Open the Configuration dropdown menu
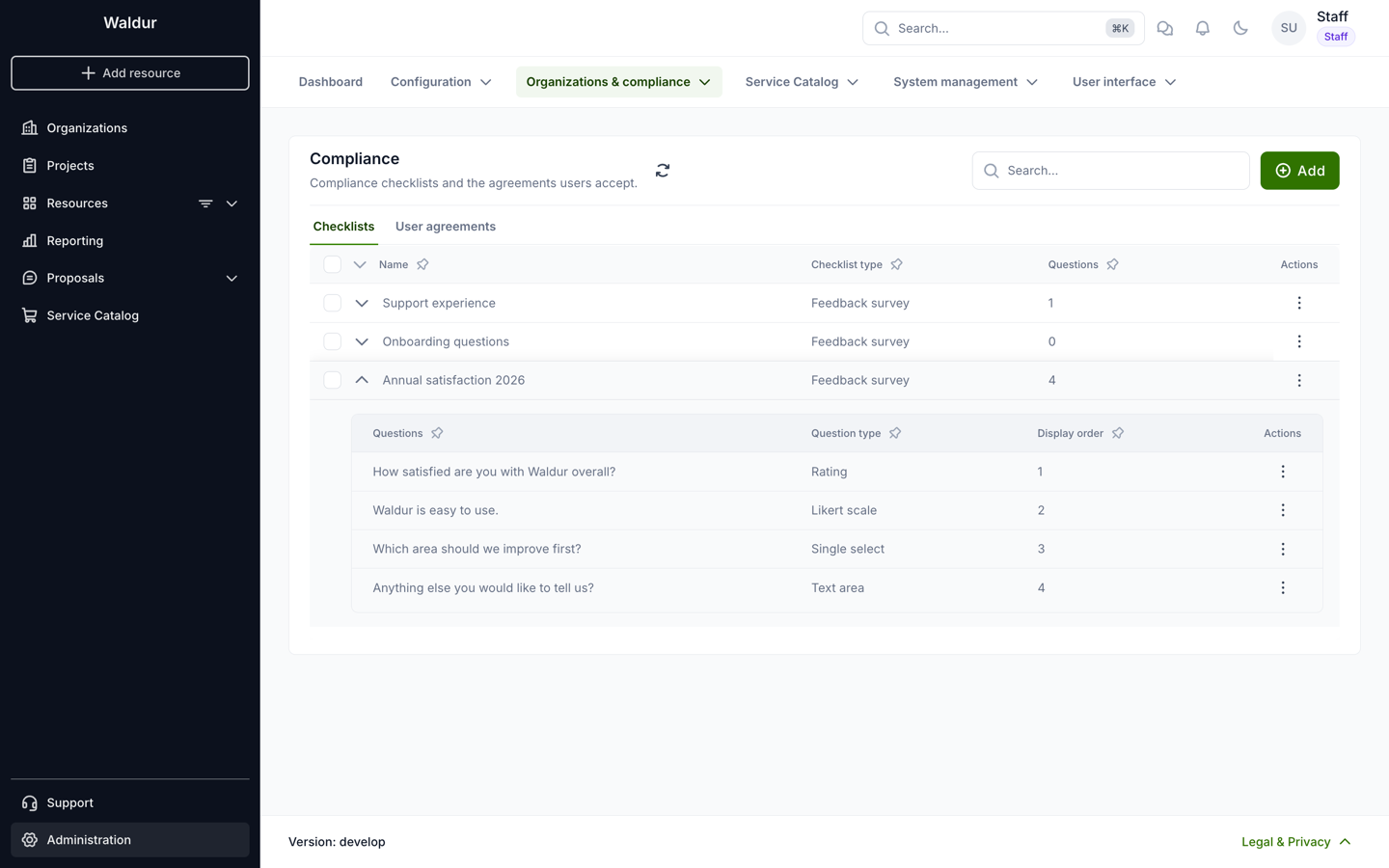Image resolution: width=1389 pixels, height=868 pixels. 441,82
